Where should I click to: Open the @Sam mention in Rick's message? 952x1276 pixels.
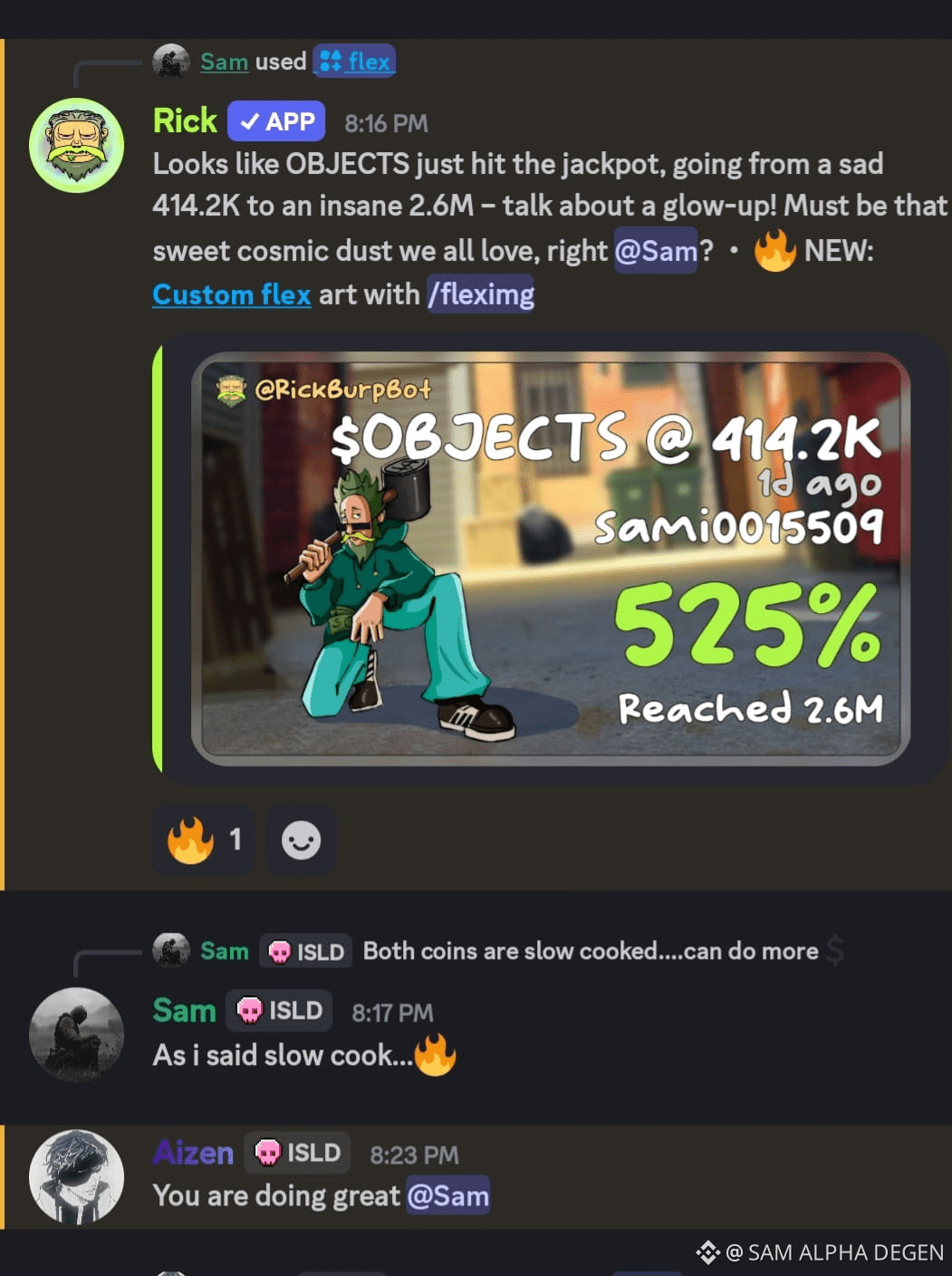click(656, 250)
